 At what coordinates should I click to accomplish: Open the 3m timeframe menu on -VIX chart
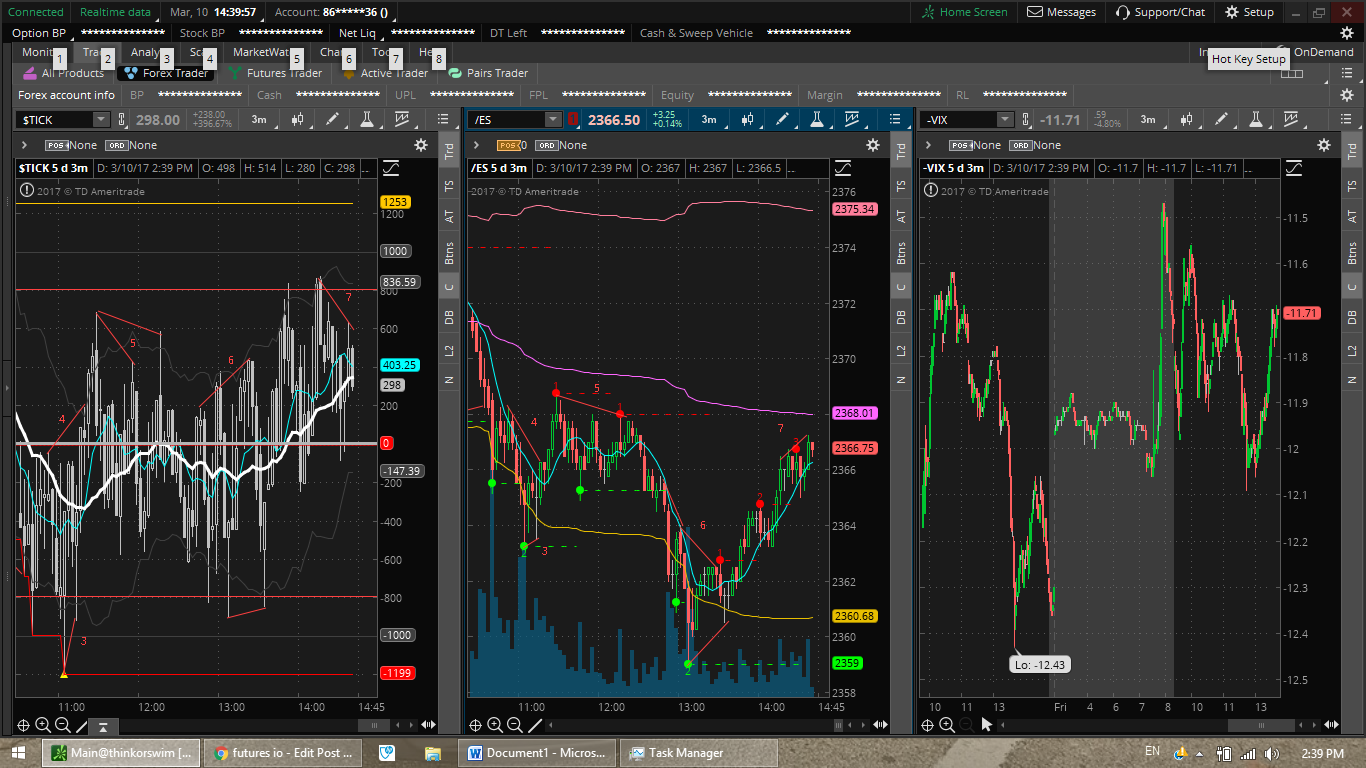(1147, 120)
